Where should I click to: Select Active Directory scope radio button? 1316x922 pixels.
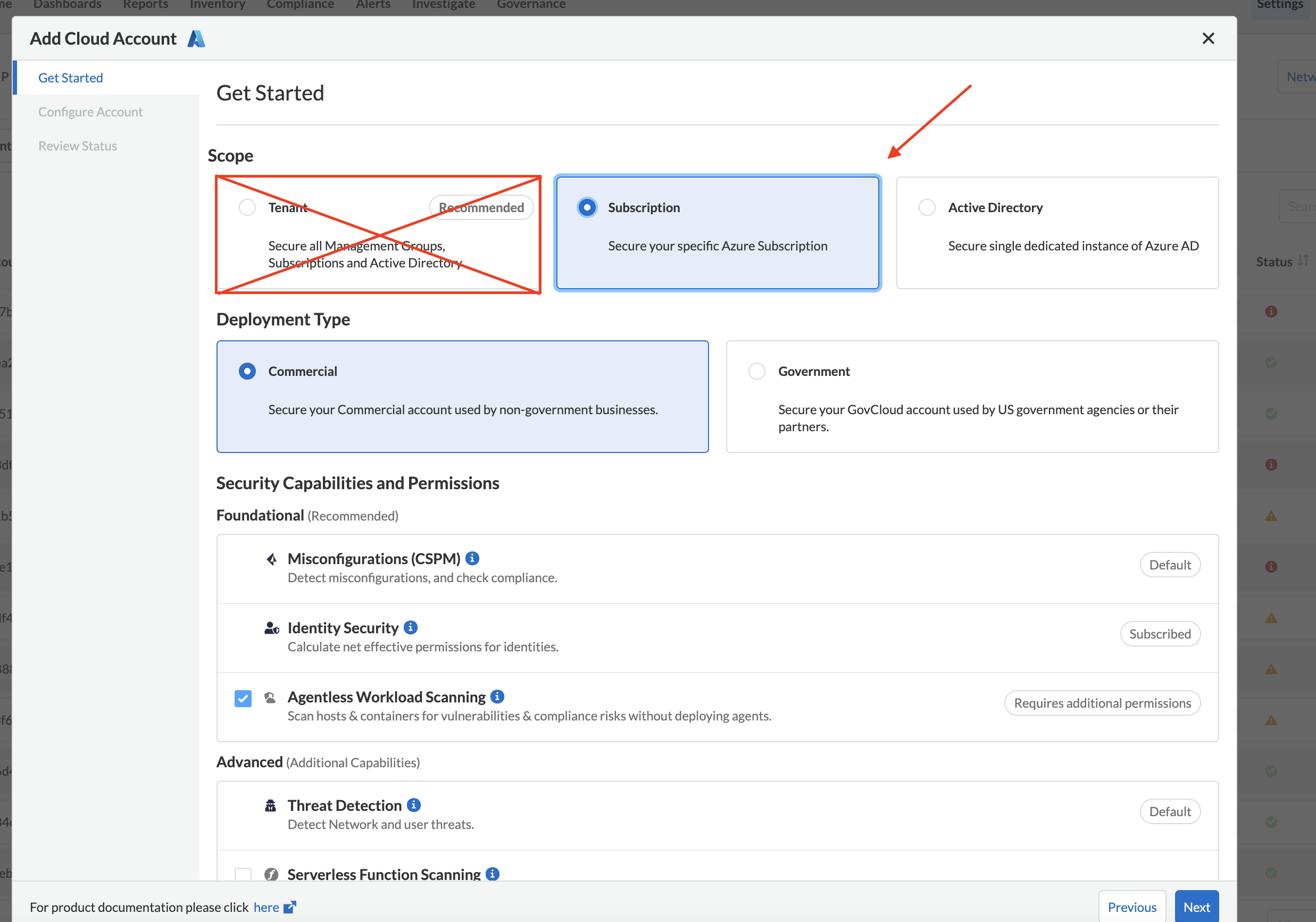927,207
